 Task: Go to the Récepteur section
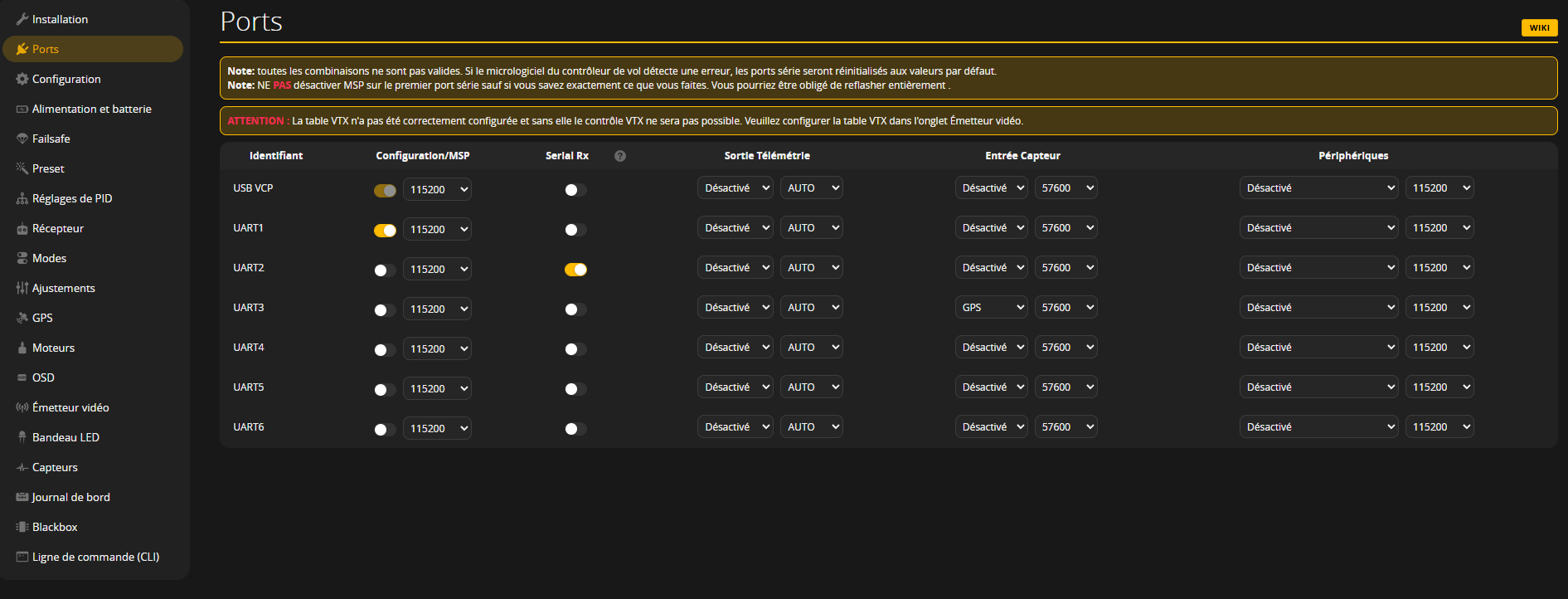tap(58, 228)
